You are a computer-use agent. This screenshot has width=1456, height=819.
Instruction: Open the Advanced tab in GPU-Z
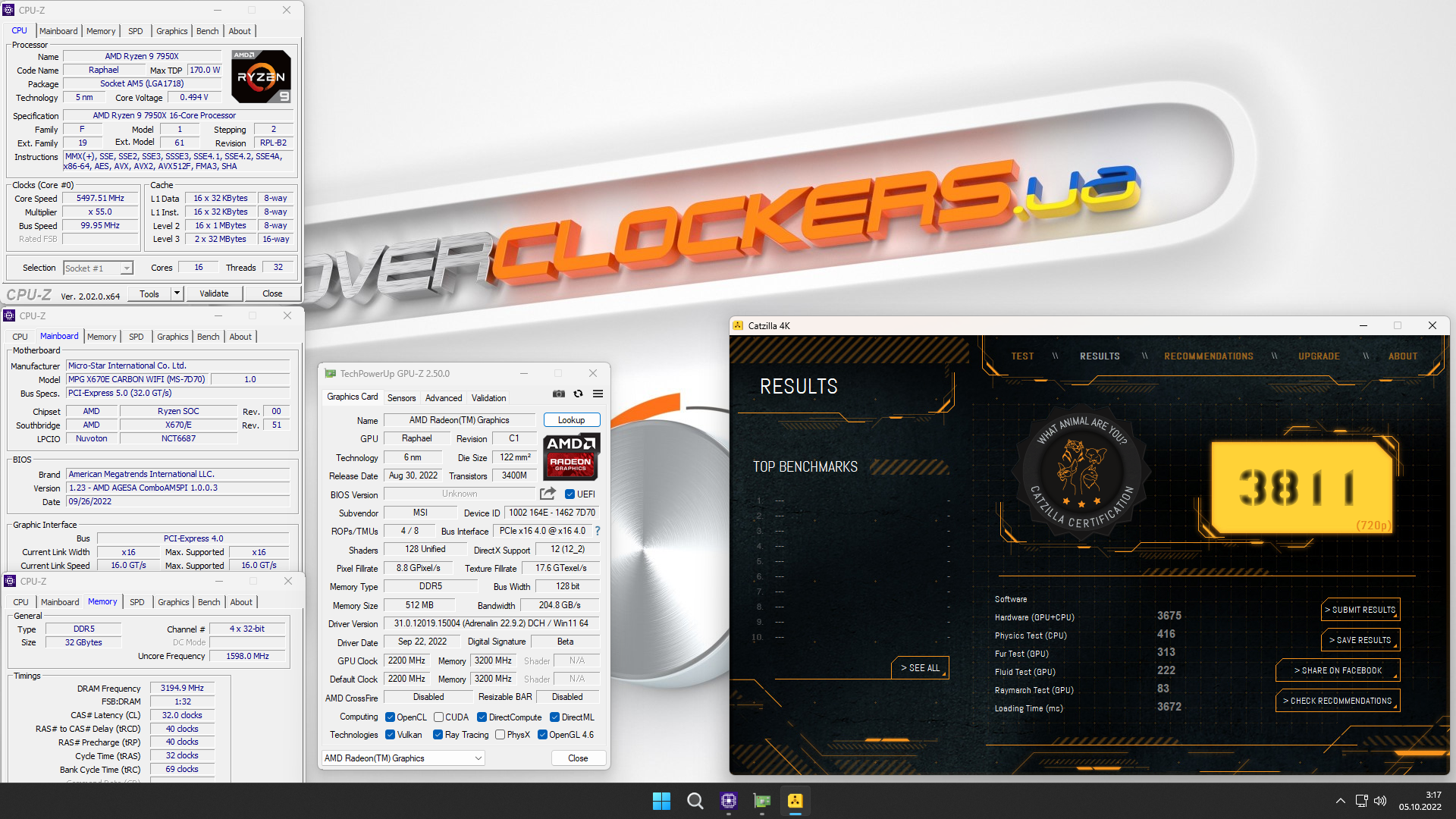pos(444,397)
